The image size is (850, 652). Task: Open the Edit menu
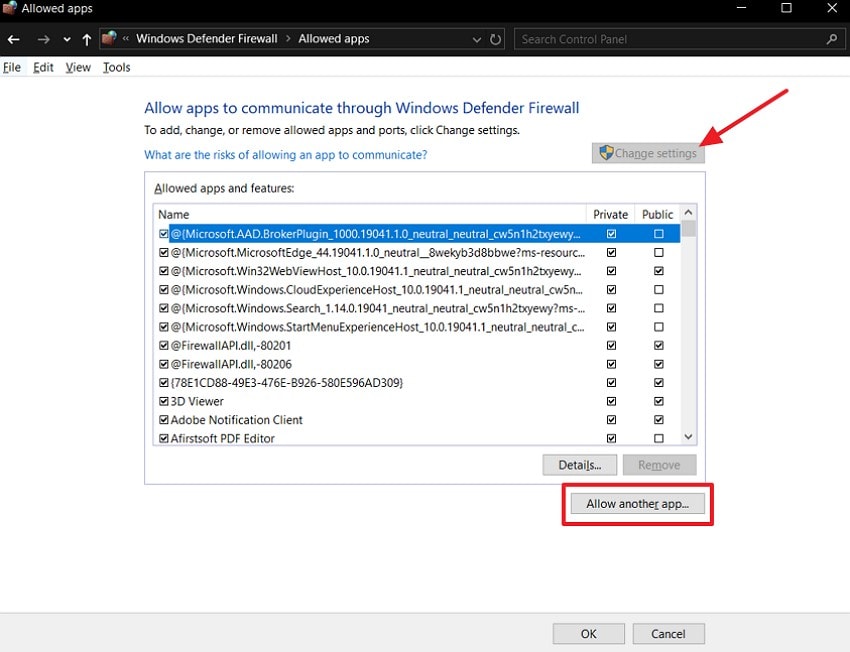pos(43,67)
